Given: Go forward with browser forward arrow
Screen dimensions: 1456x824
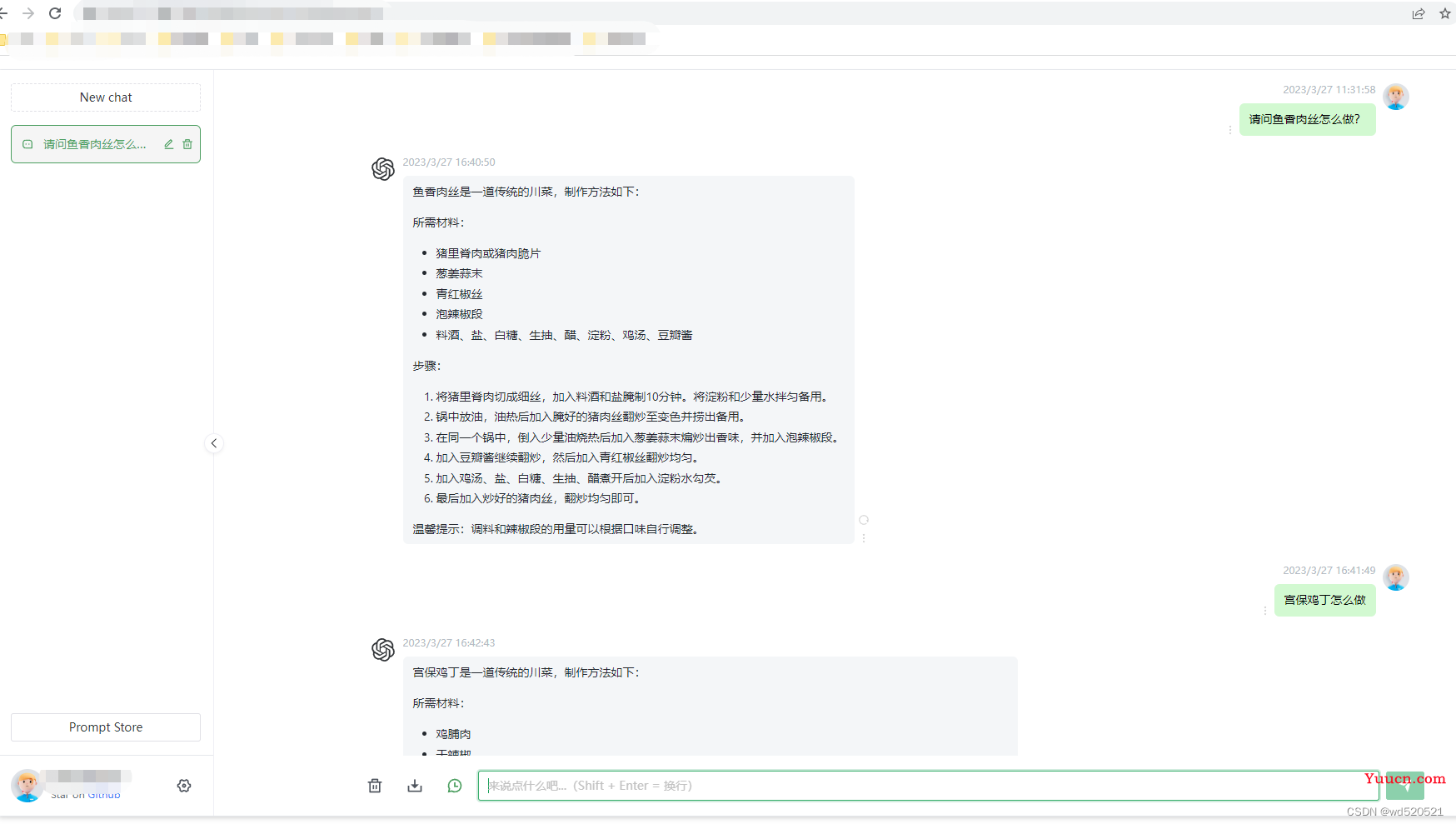Looking at the screenshot, I should tap(28, 13).
